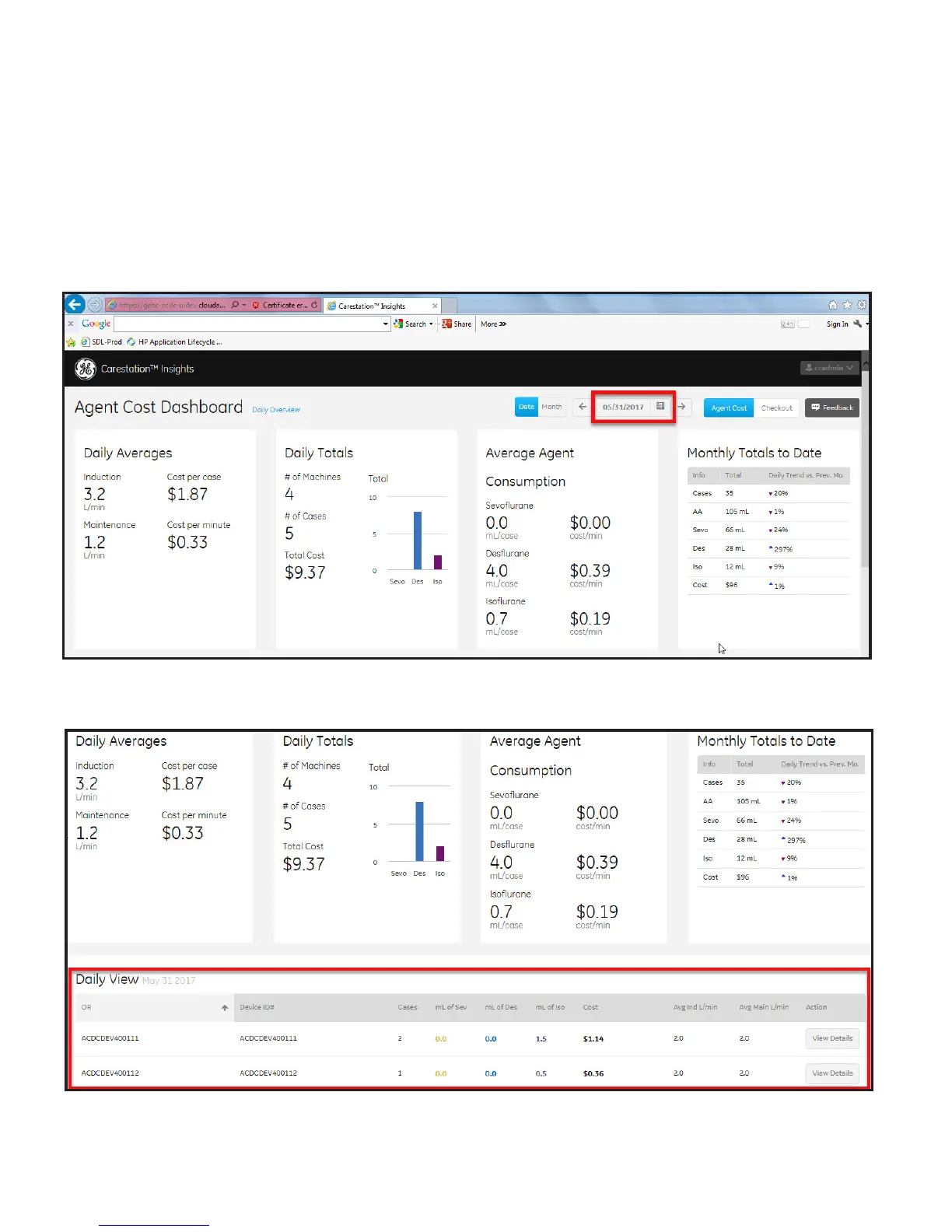
Task: Sort by mL of Des column header
Action: [x=501, y=1007]
